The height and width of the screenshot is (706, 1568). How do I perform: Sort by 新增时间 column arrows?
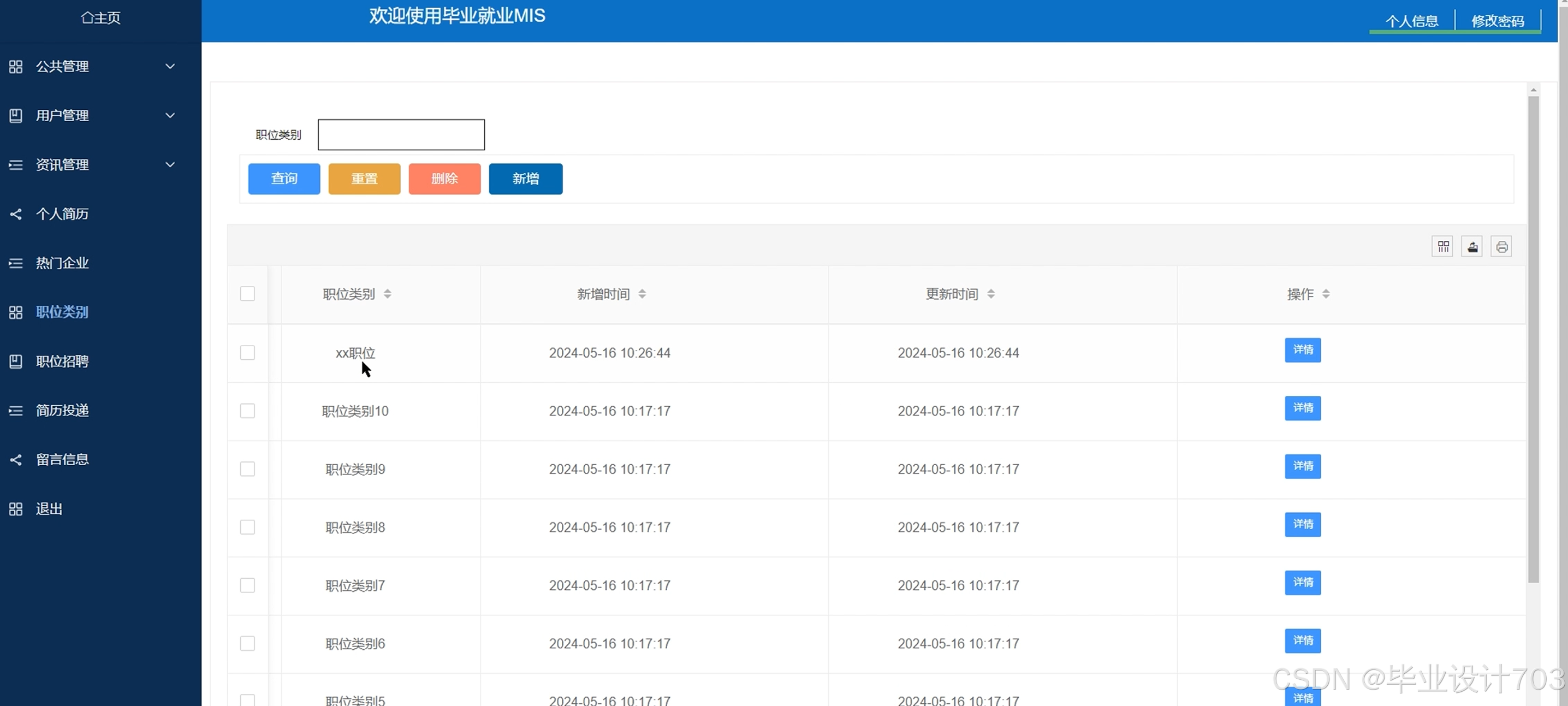642,294
